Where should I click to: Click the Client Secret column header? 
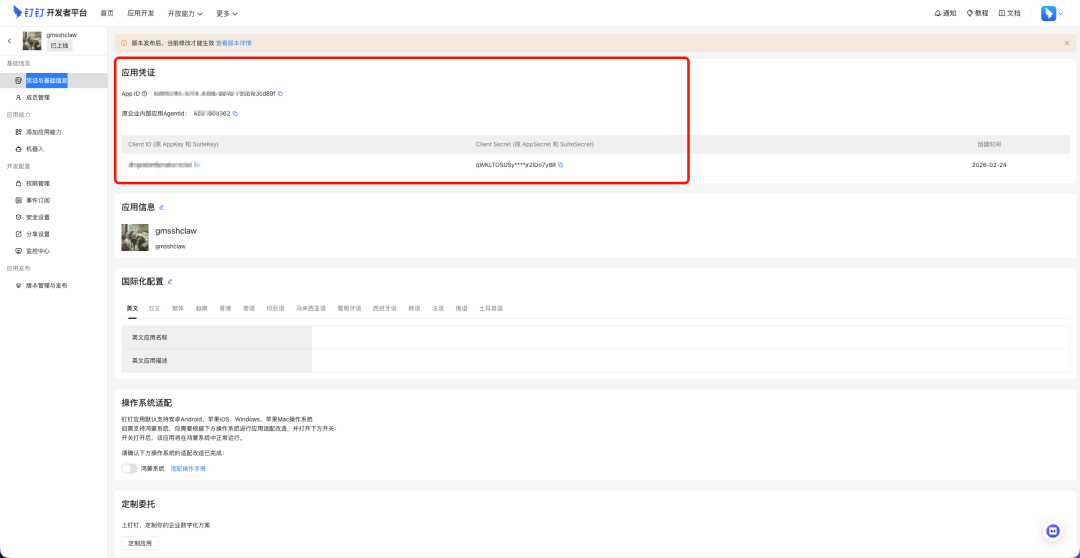click(x=534, y=144)
